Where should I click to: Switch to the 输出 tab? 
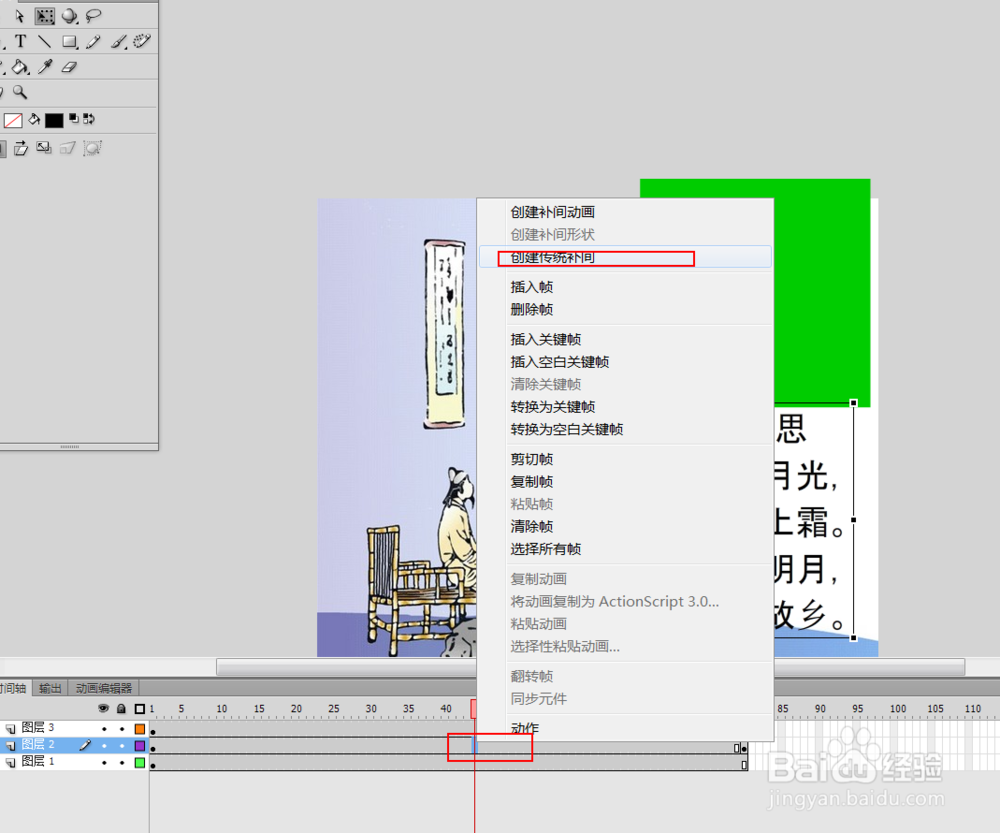point(50,688)
